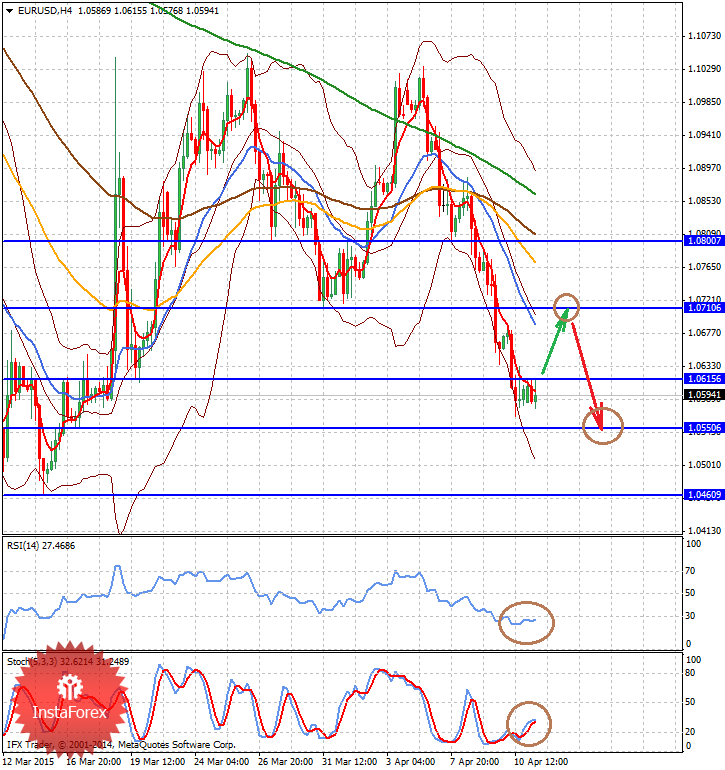Click the 31 Mar 12:00 time label
The height and width of the screenshot is (770, 725).
click(x=349, y=762)
